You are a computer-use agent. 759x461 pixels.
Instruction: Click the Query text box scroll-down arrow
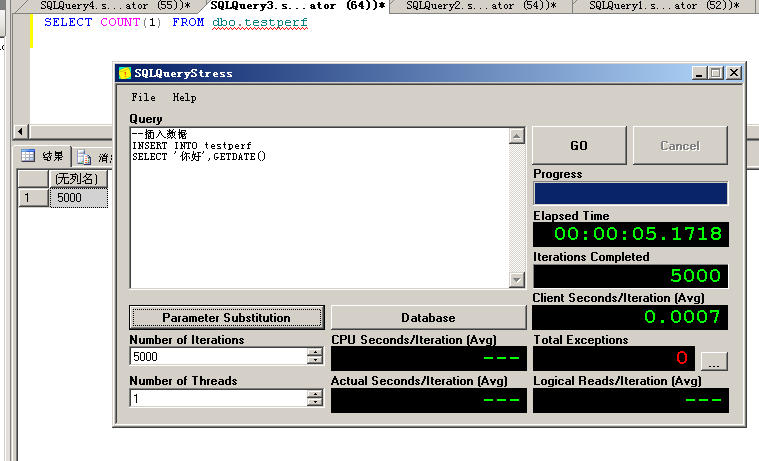[x=517, y=279]
